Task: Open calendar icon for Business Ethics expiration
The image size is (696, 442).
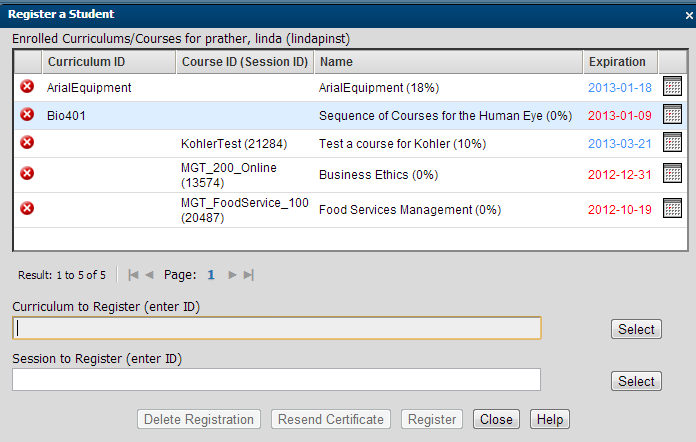Action: pos(673,174)
